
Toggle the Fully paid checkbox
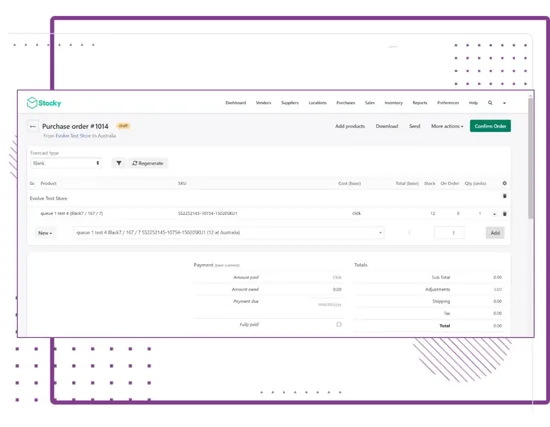[x=338, y=325]
